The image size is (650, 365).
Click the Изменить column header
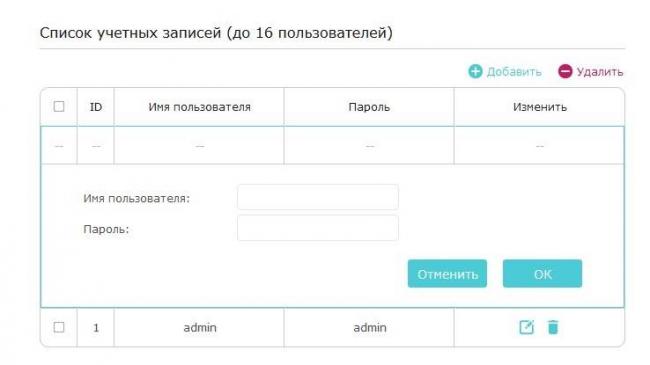(x=539, y=107)
